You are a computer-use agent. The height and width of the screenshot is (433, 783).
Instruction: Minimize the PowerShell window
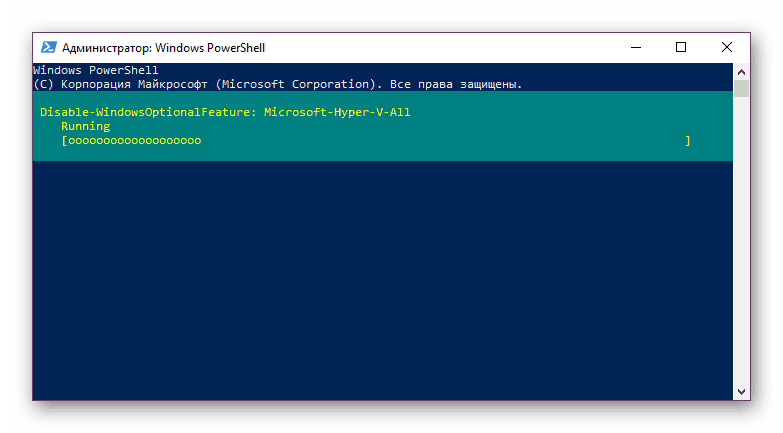point(636,47)
